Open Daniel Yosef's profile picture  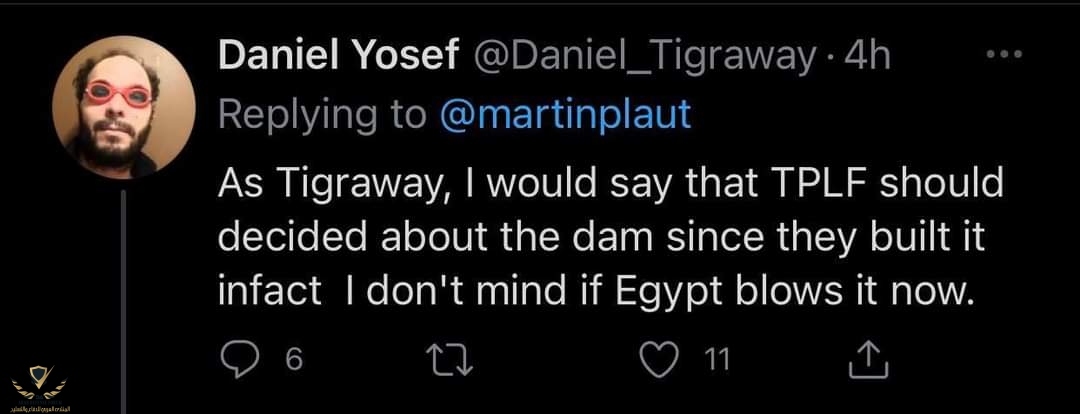point(122,107)
